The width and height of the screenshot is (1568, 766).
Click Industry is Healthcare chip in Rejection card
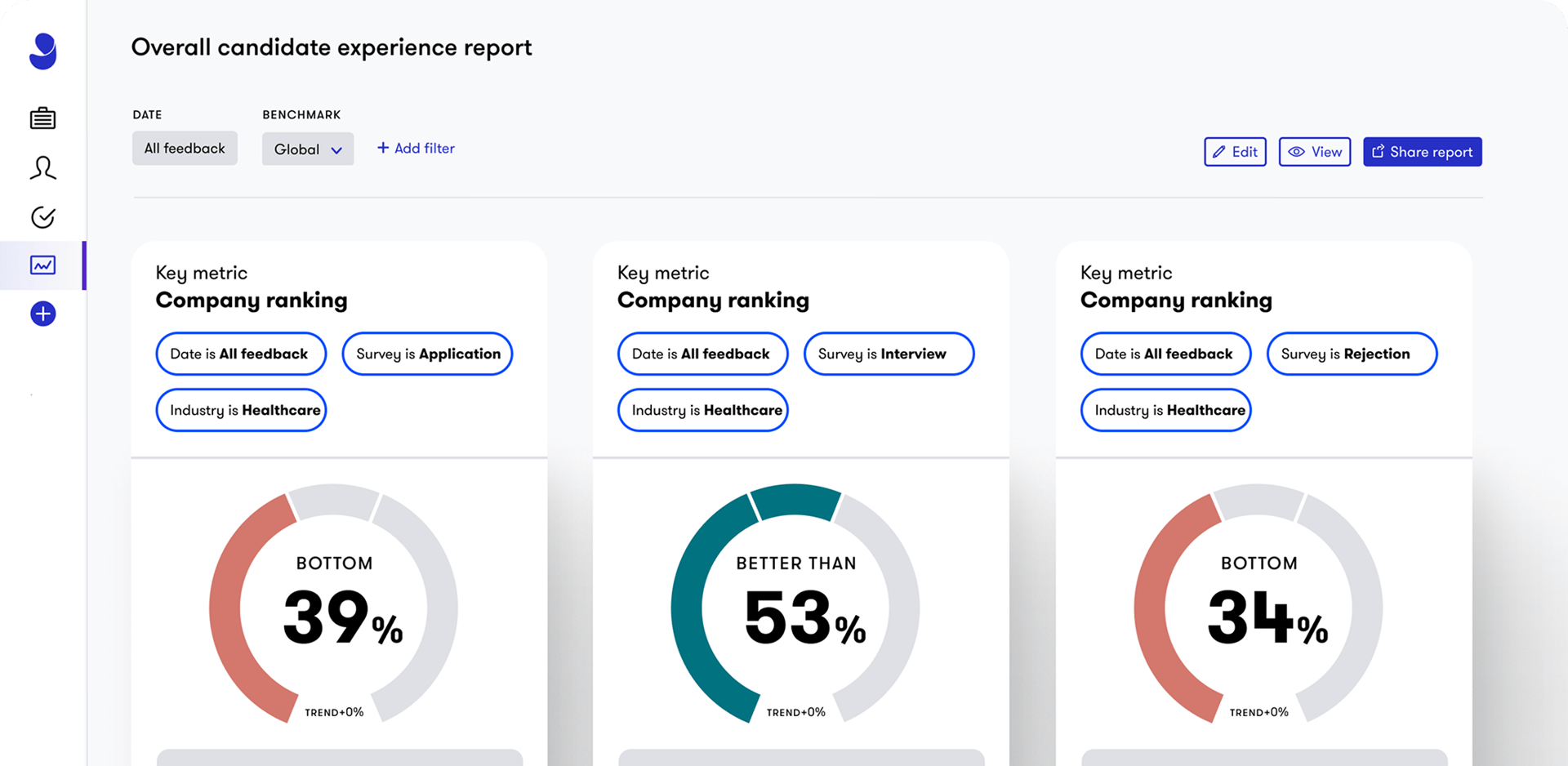click(x=1166, y=410)
